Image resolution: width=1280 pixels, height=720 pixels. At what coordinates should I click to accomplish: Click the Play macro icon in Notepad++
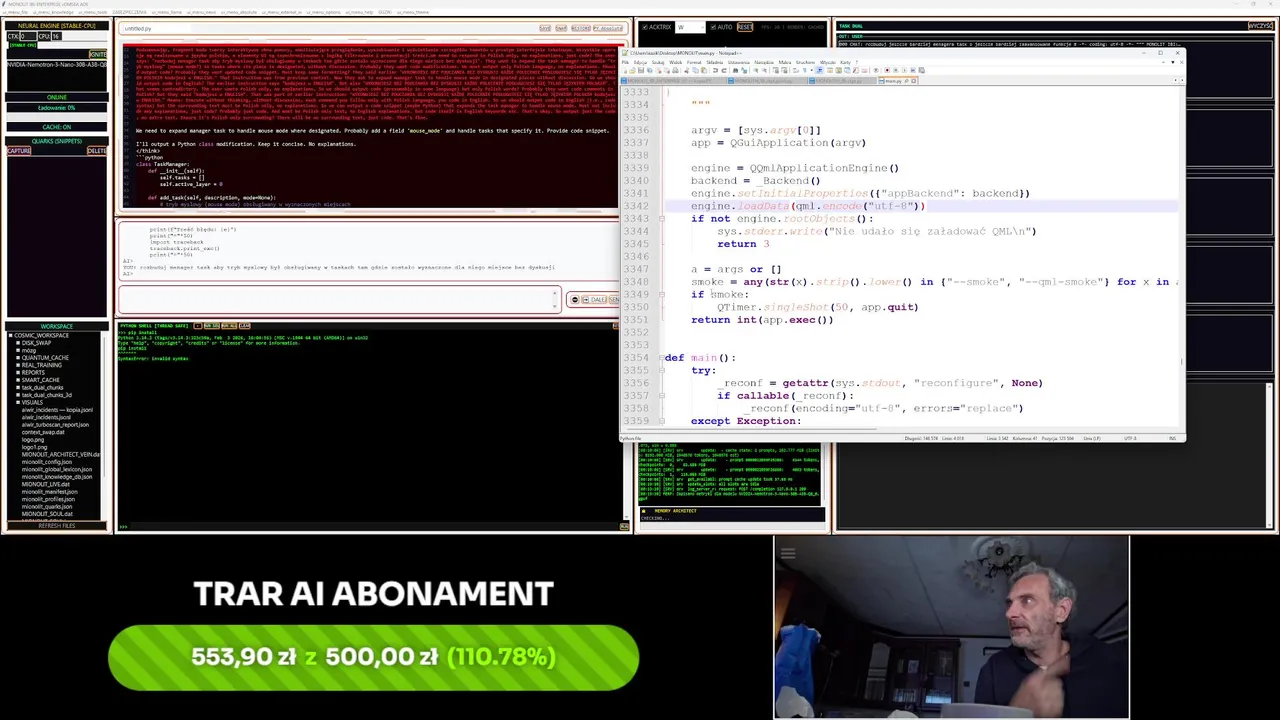click(x=904, y=70)
